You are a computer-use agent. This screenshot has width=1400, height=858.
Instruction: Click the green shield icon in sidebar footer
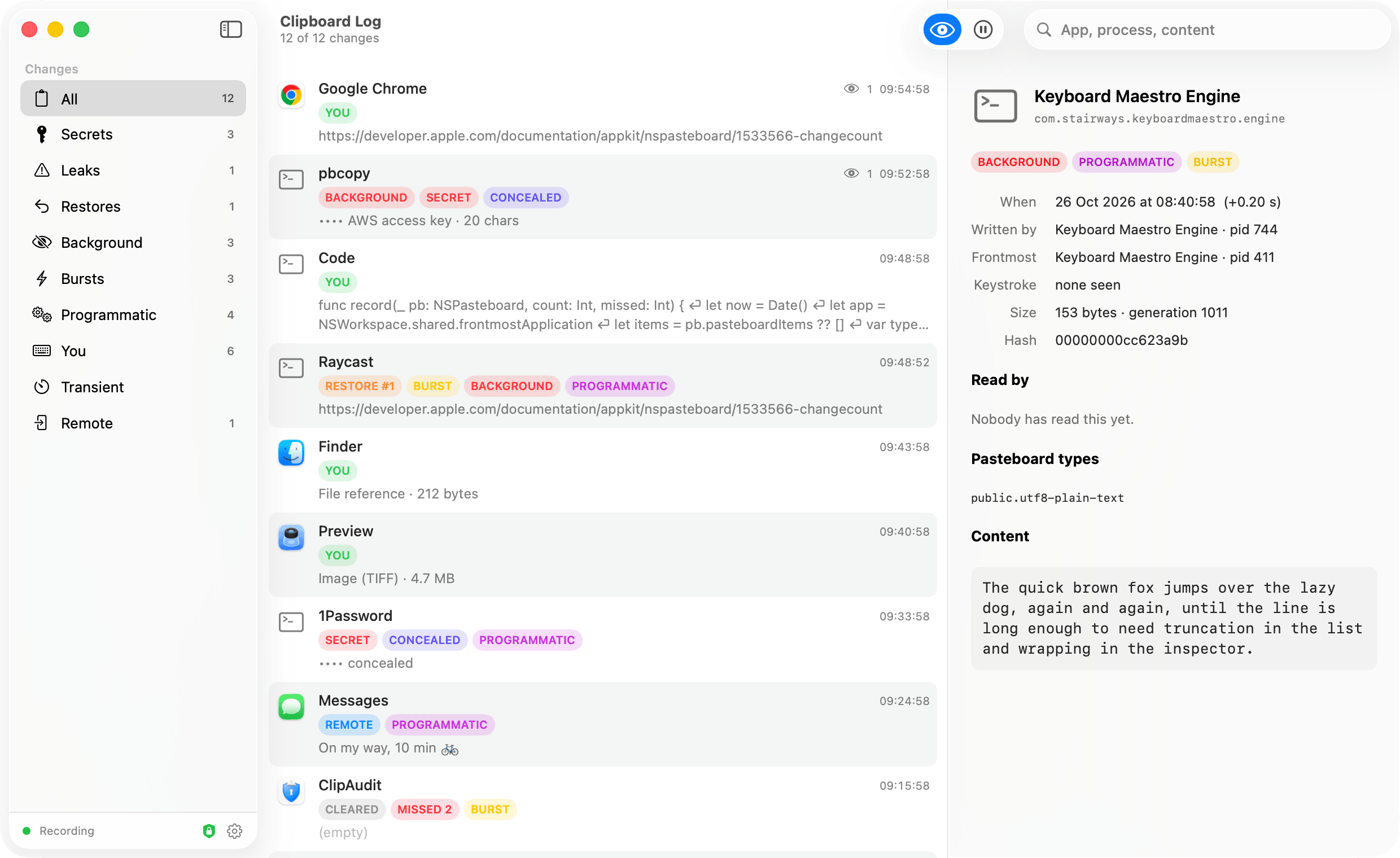coord(209,831)
